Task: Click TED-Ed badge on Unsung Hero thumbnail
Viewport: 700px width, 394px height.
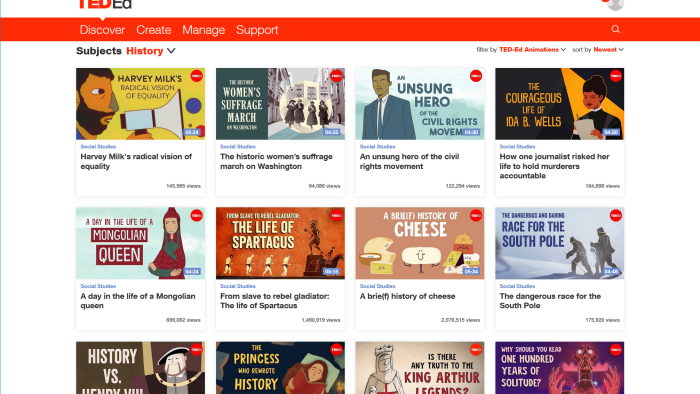Action: (x=476, y=76)
